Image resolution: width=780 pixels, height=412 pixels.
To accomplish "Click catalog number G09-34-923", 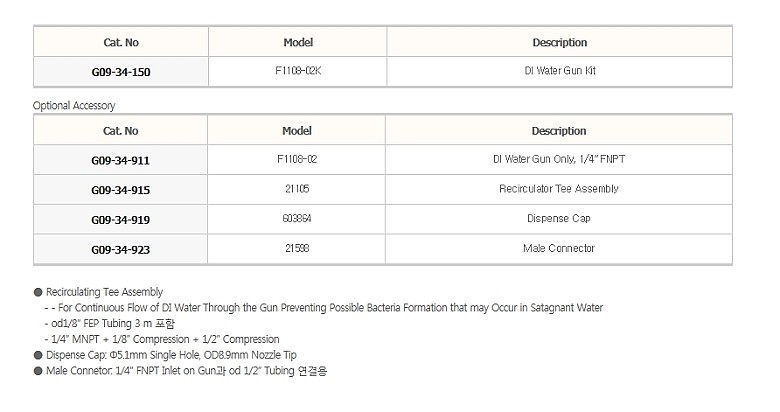I will point(120,250).
